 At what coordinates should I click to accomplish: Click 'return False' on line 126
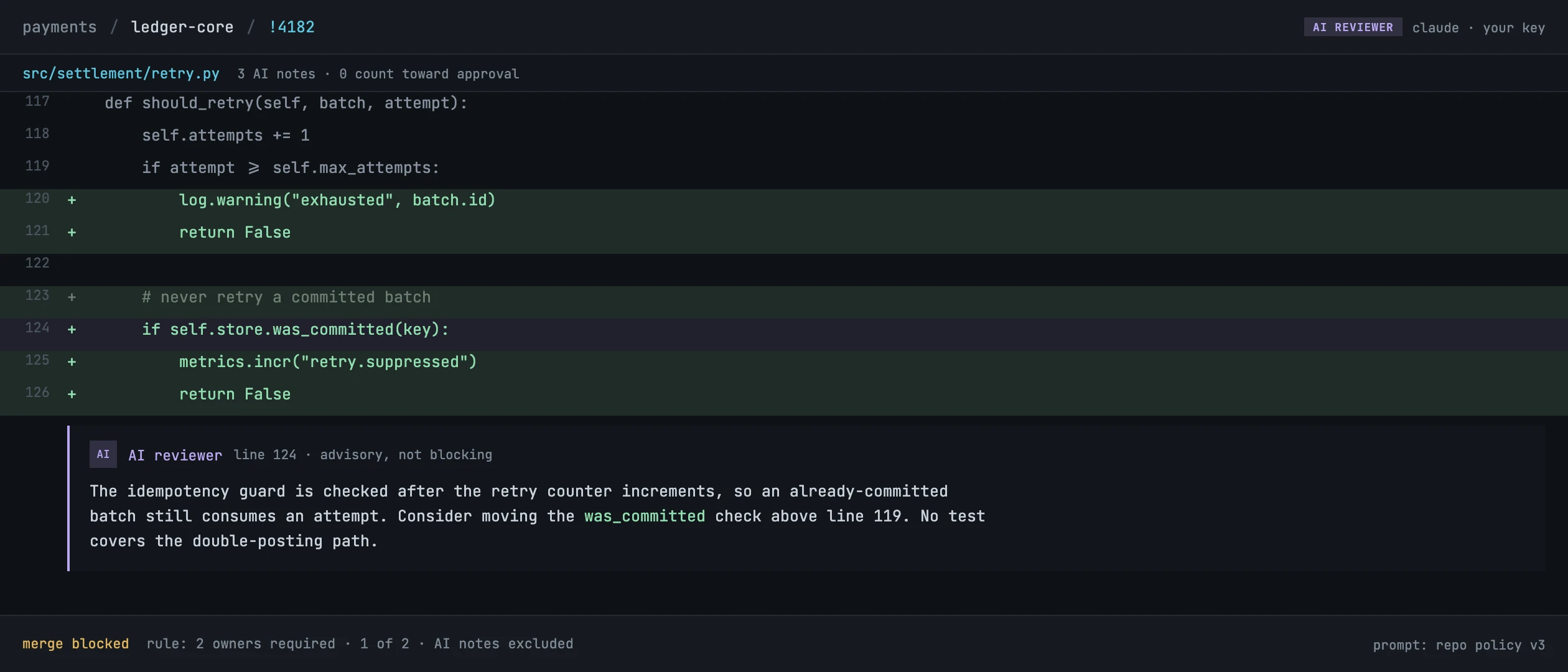pos(235,394)
